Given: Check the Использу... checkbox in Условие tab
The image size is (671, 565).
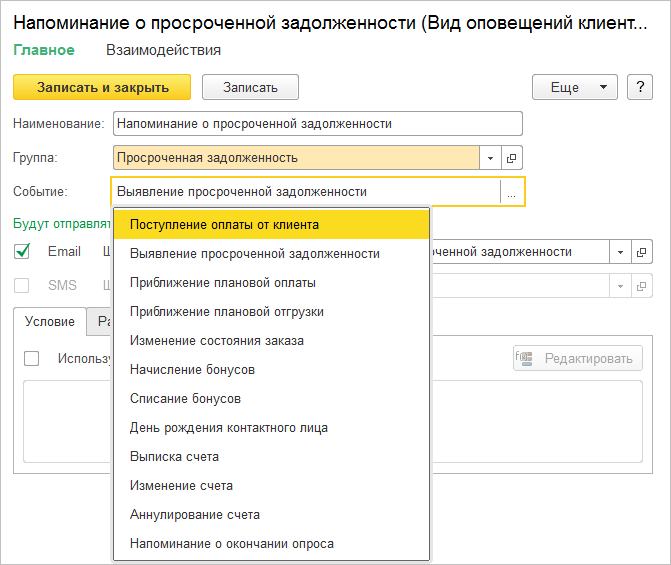Looking at the screenshot, I should [x=32, y=358].
